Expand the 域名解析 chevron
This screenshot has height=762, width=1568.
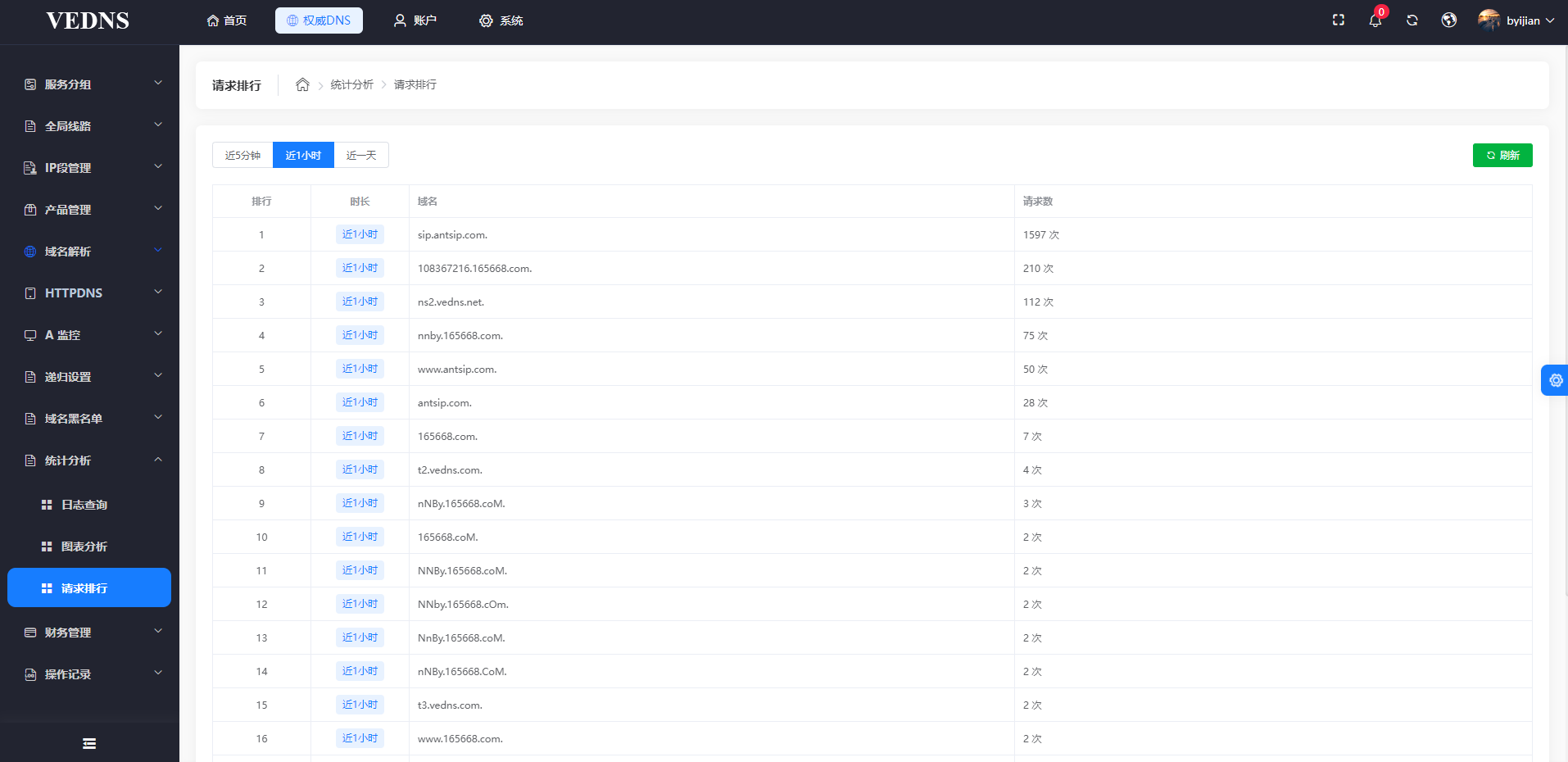point(158,250)
